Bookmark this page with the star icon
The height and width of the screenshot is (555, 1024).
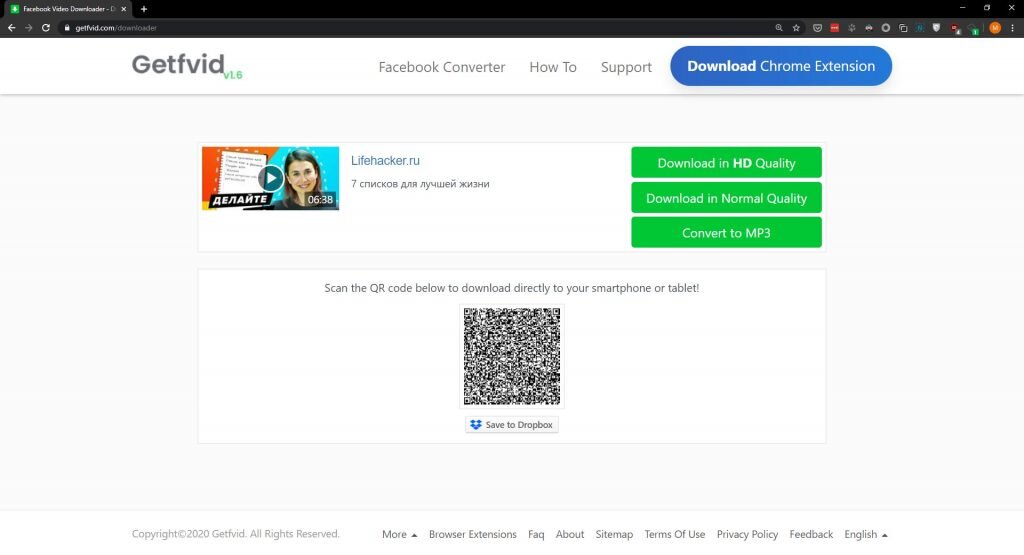[x=796, y=28]
